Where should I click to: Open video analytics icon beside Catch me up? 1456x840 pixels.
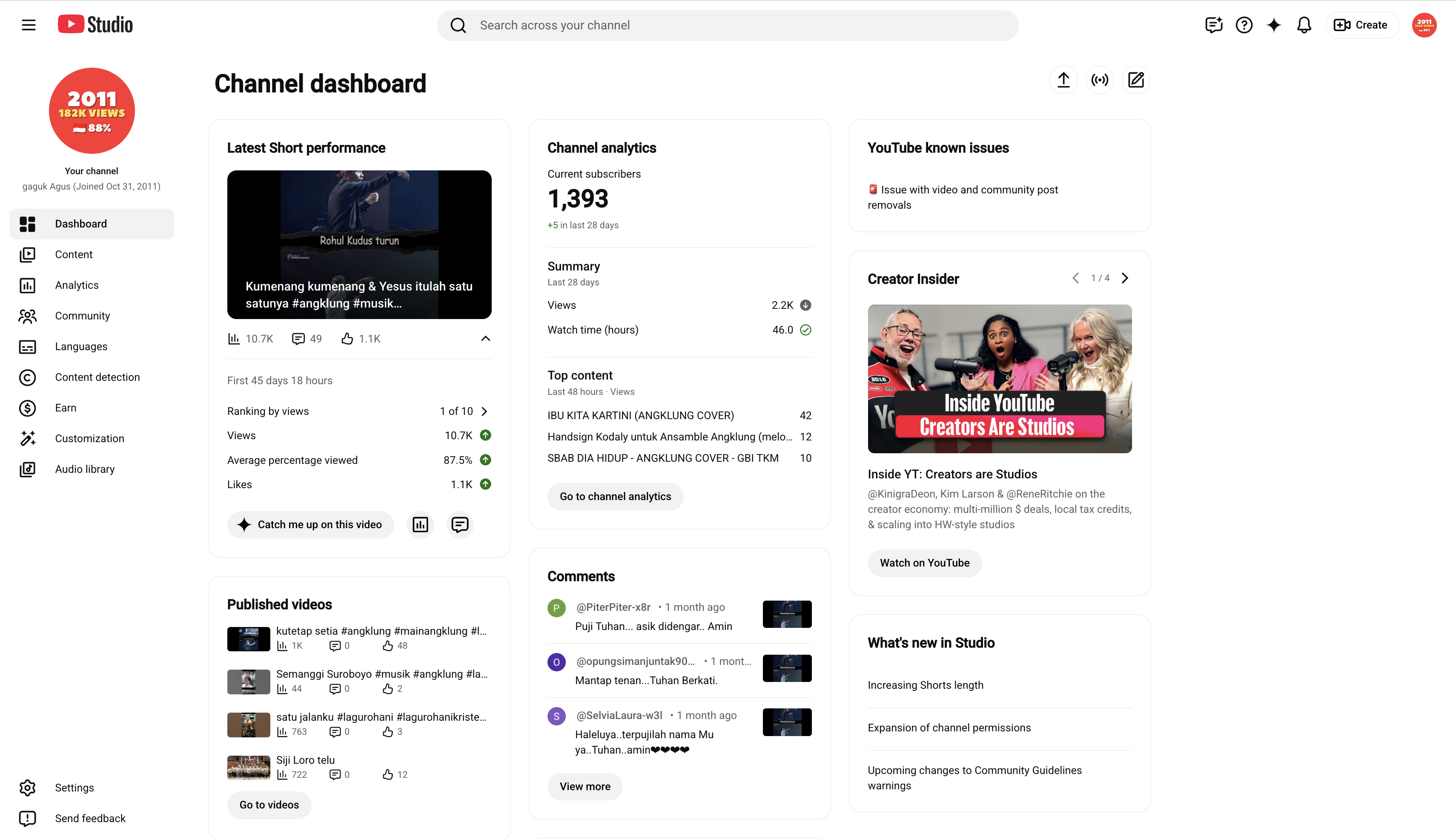click(420, 524)
